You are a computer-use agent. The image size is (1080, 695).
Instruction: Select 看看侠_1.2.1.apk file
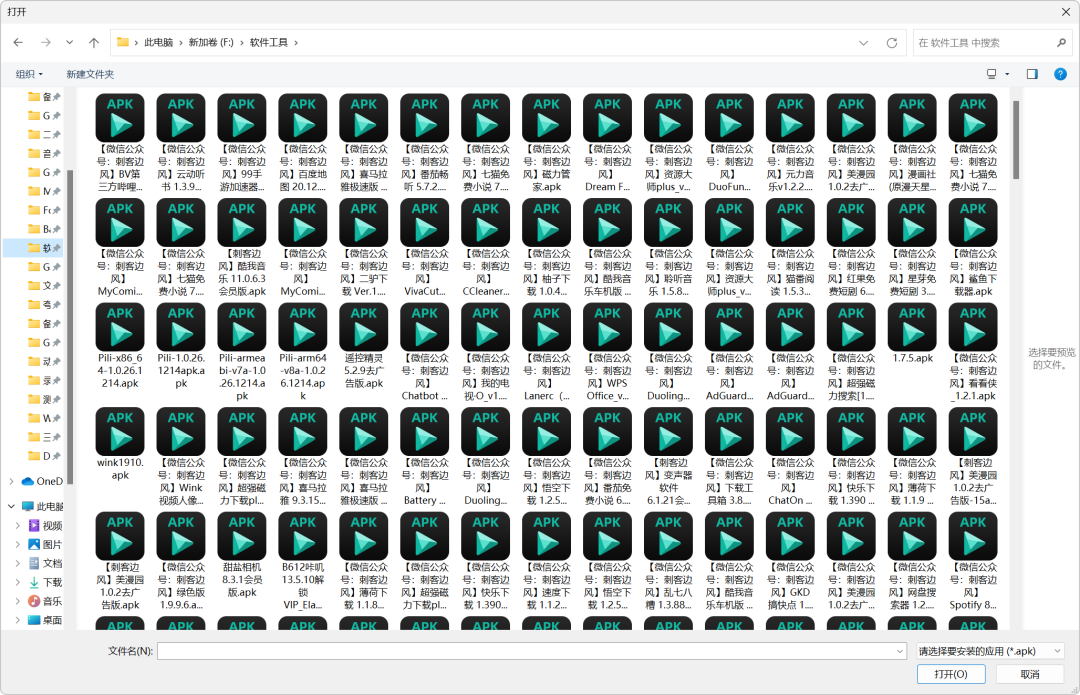click(x=973, y=352)
